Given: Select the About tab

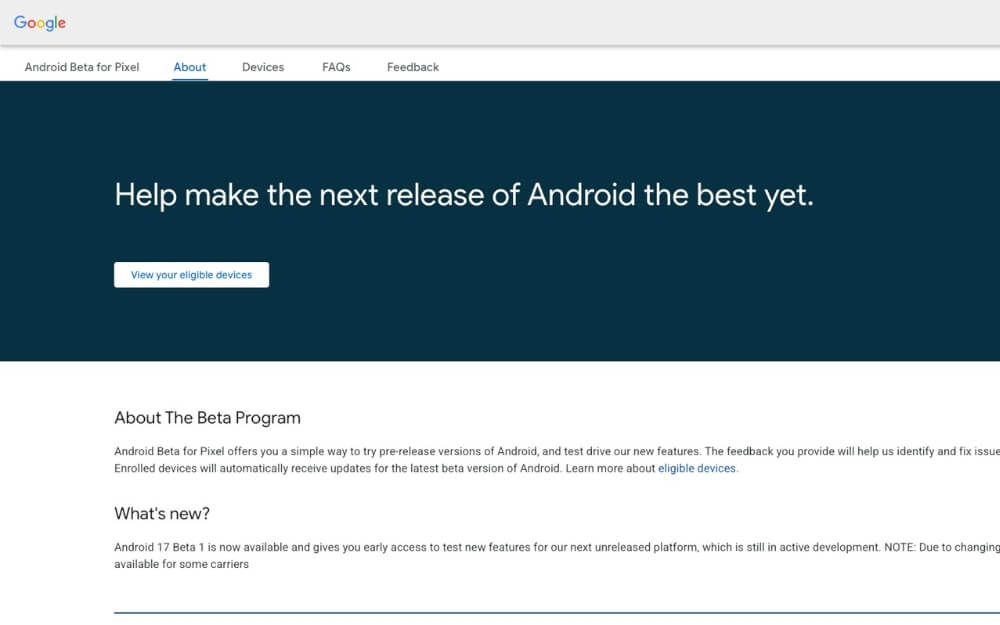Looking at the screenshot, I should 189,67.
